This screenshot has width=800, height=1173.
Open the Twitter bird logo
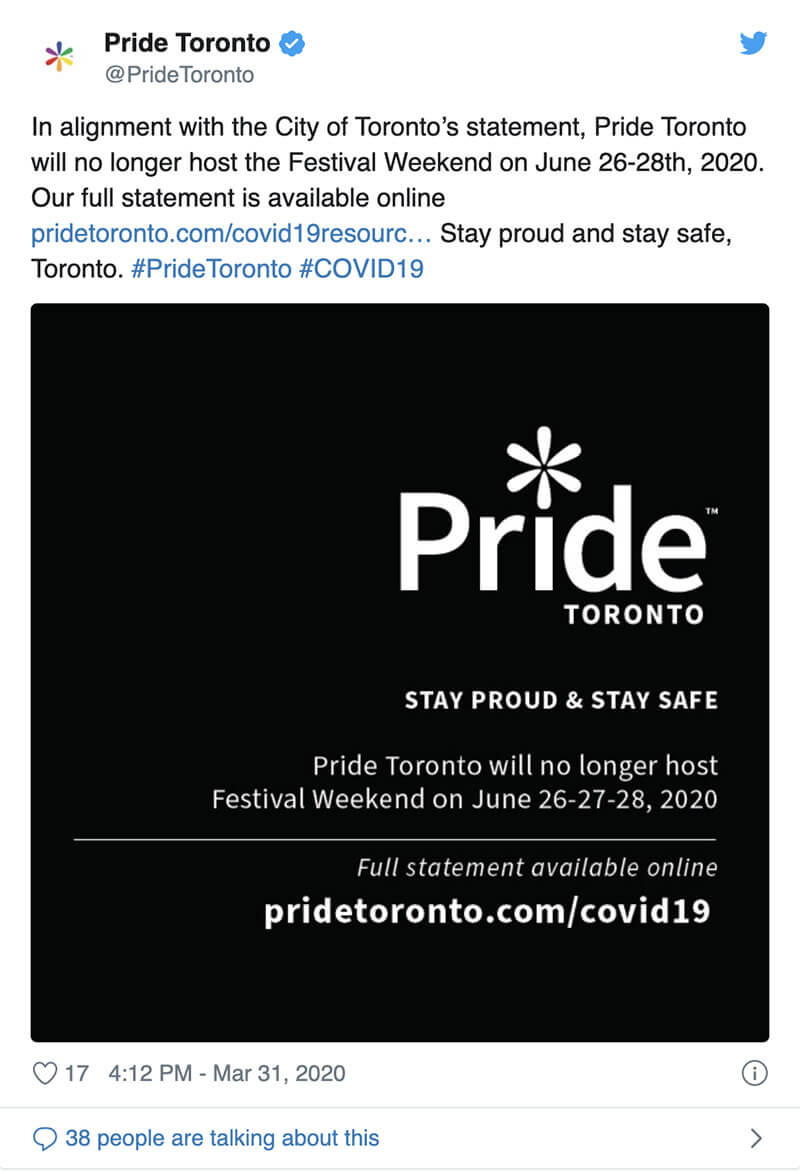753,43
